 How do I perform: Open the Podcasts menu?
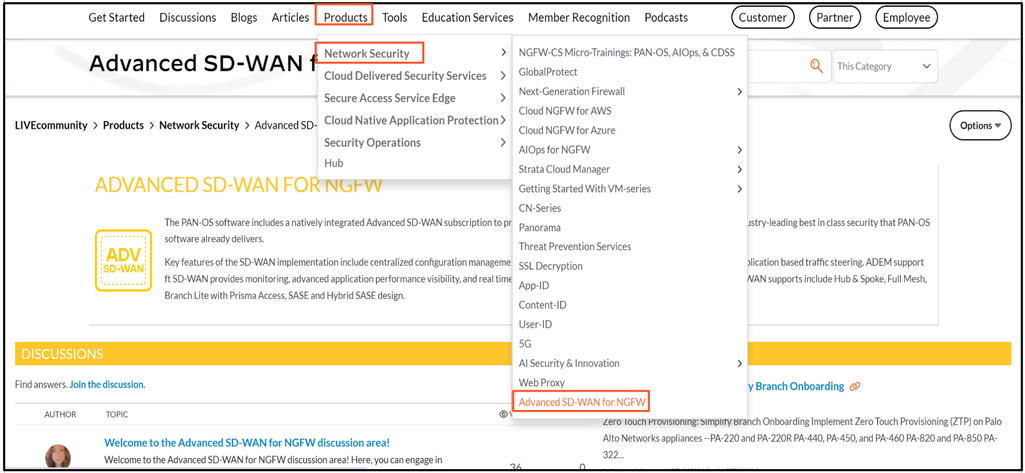pyautogui.click(x=666, y=18)
